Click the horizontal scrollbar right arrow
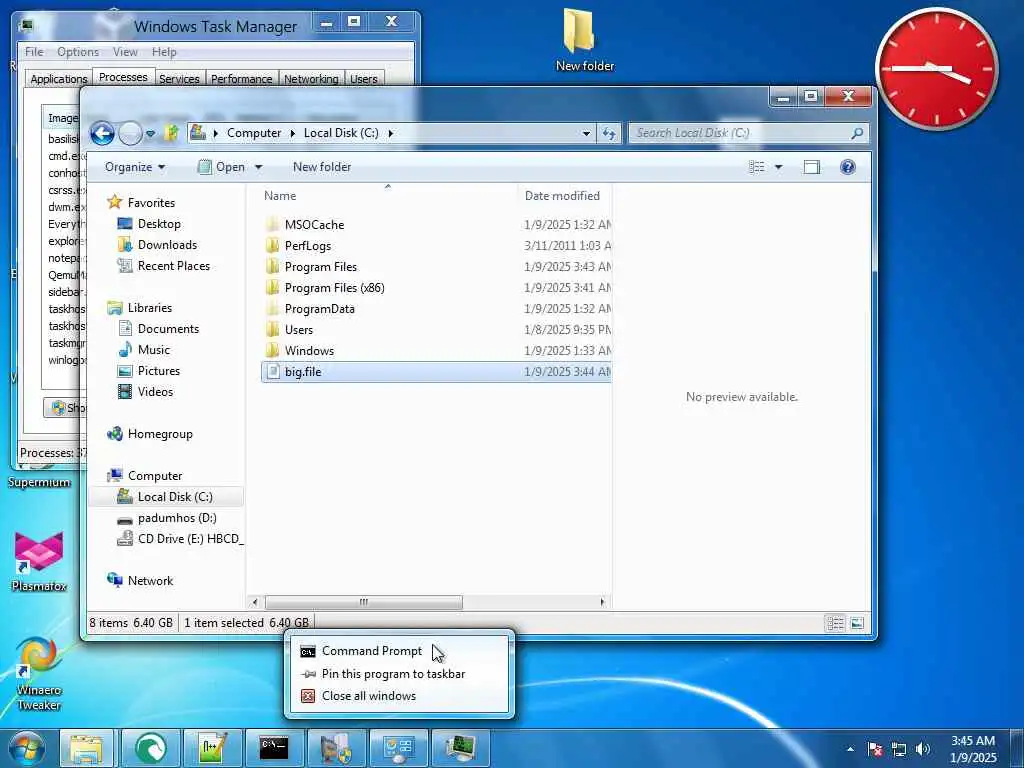The height and width of the screenshot is (768, 1024). tap(601, 602)
